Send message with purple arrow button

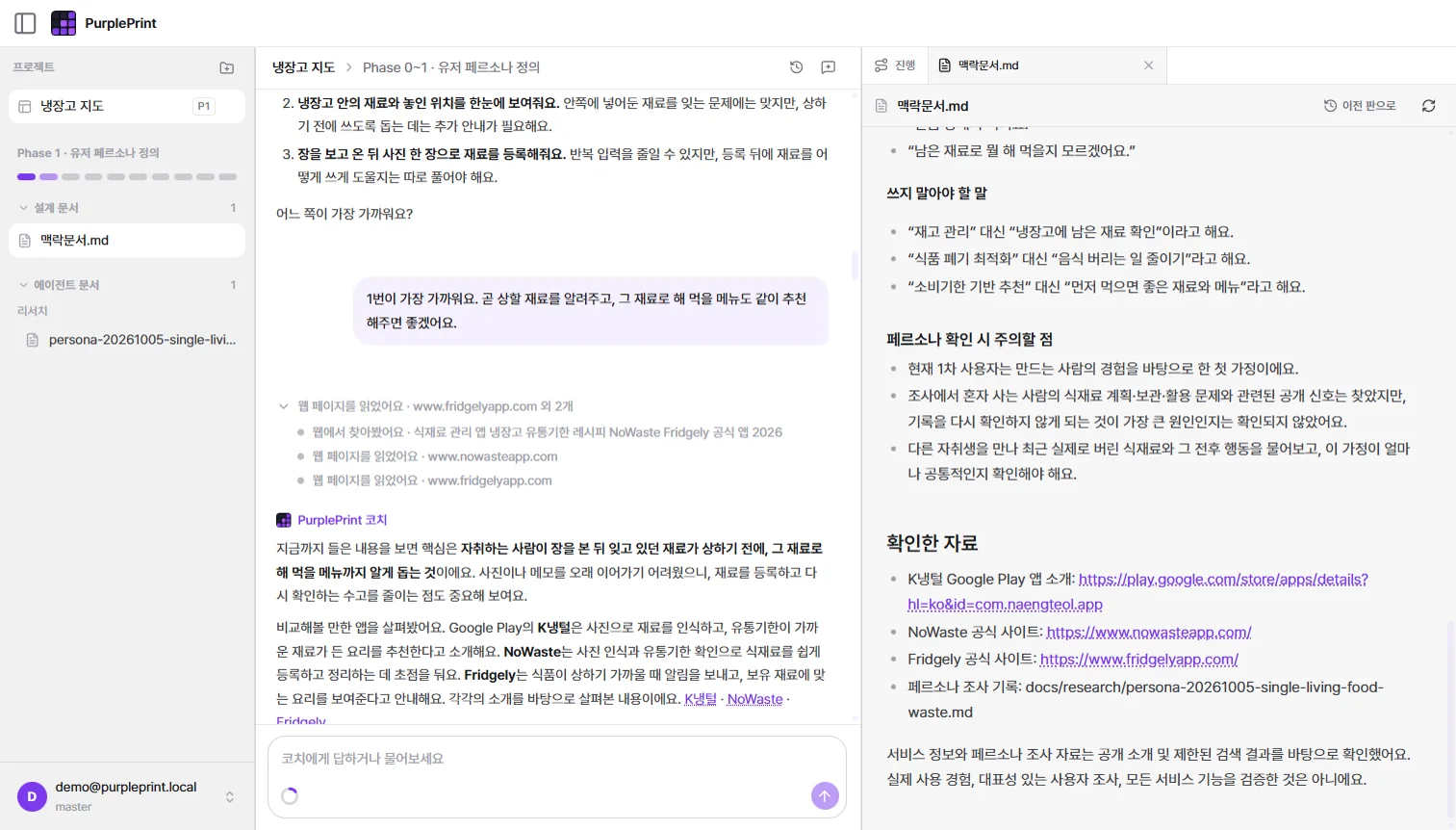click(825, 795)
